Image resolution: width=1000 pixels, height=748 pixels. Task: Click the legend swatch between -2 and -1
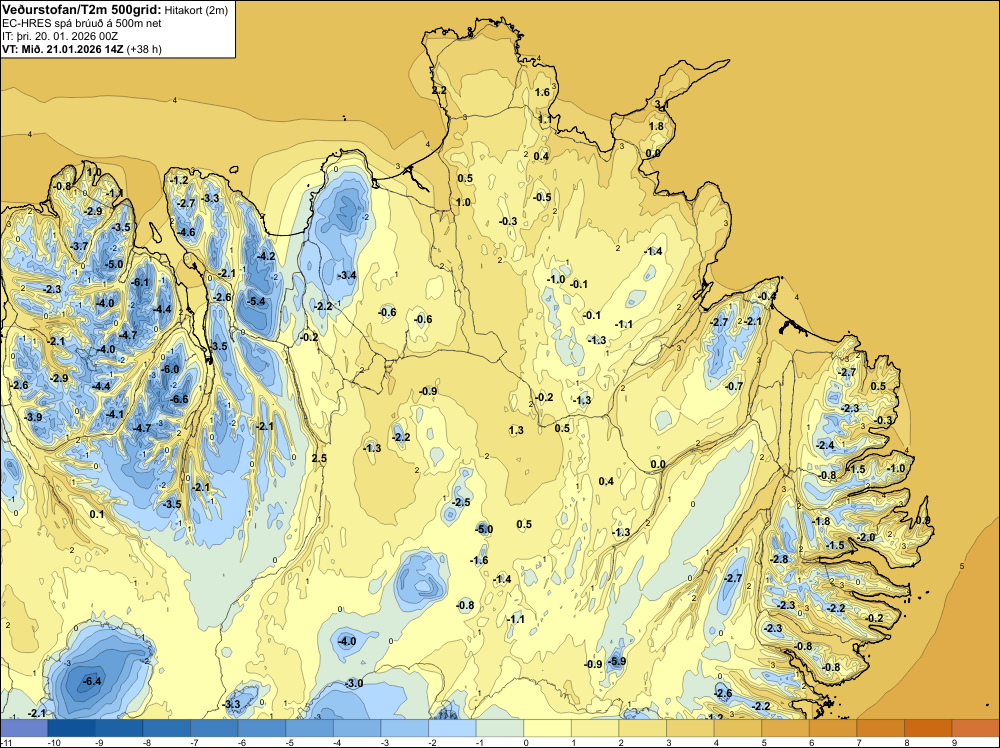click(452, 728)
